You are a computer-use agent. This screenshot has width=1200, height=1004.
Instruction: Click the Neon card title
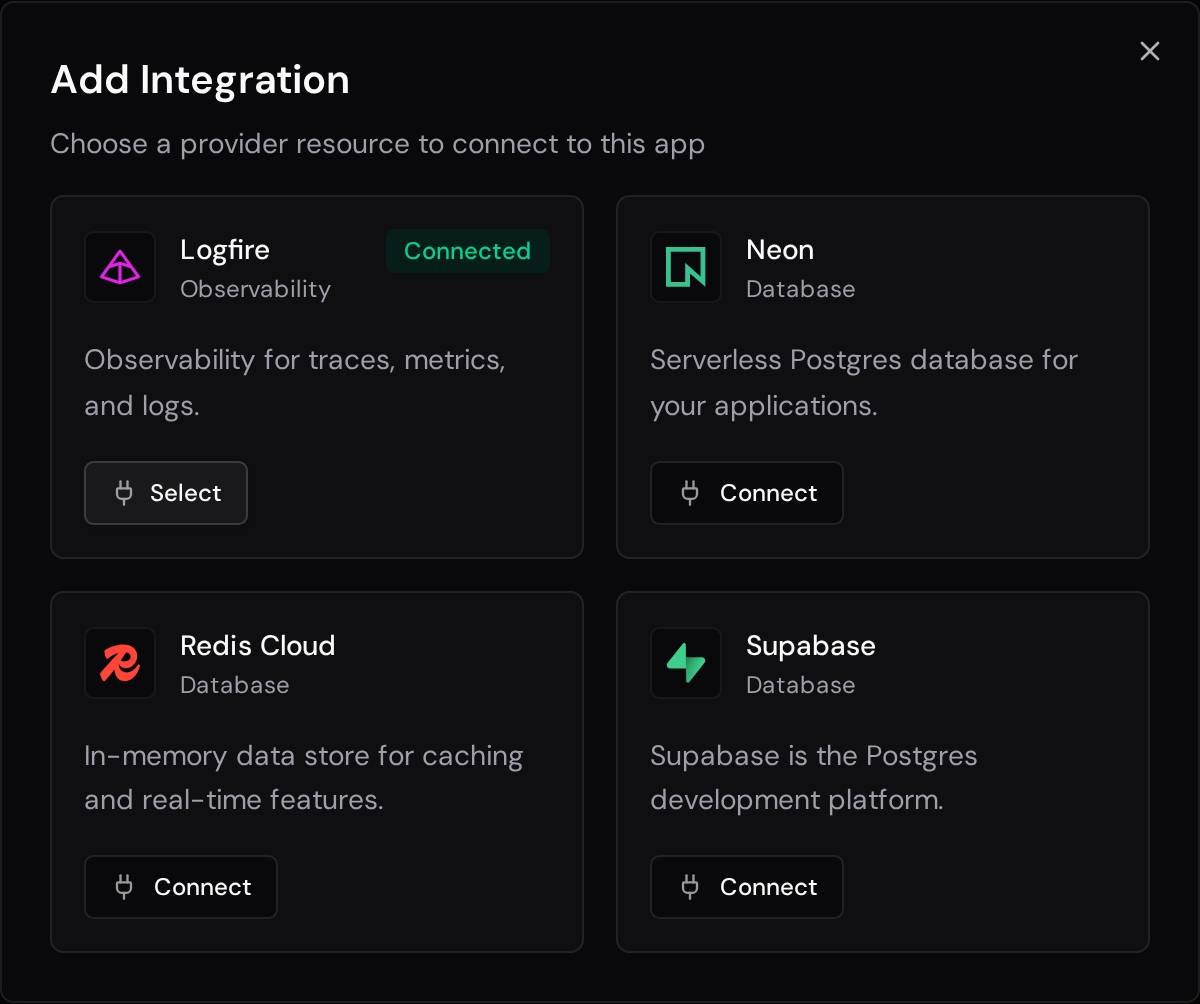click(780, 250)
